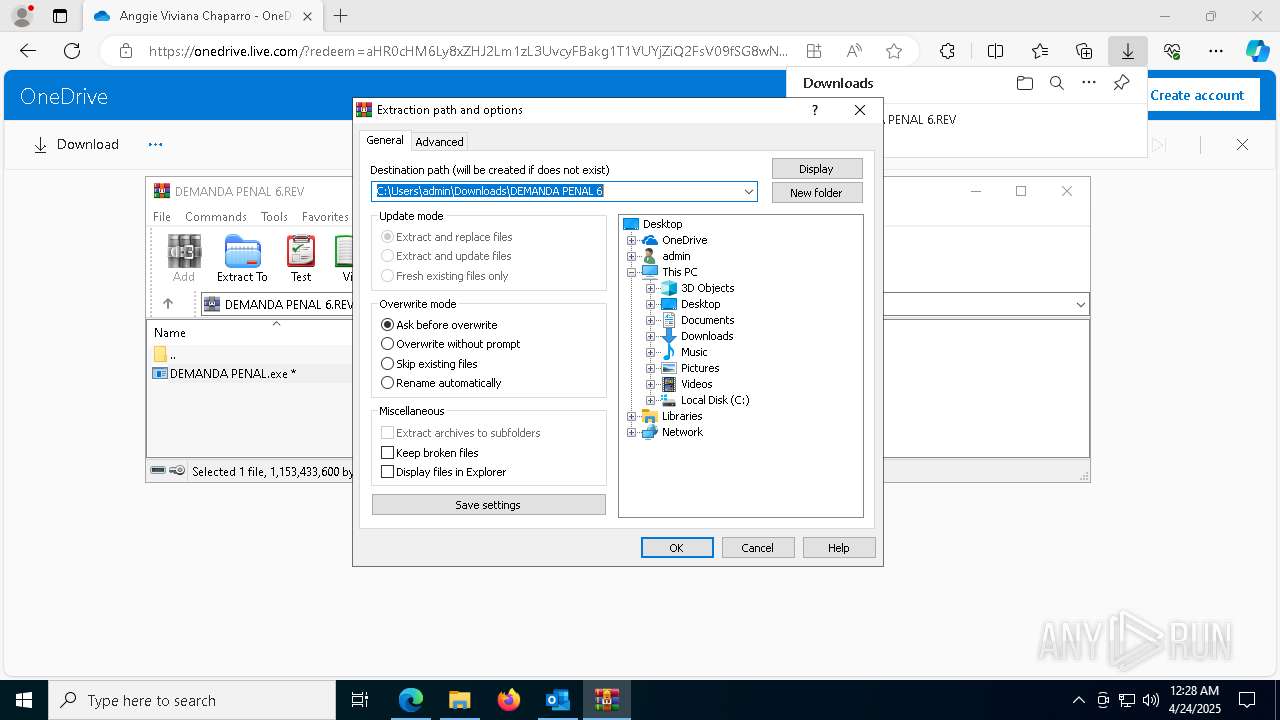Screen dimensions: 1280x720
Task: Open Extensions puzzle icon in Edge
Action: [x=947, y=51]
